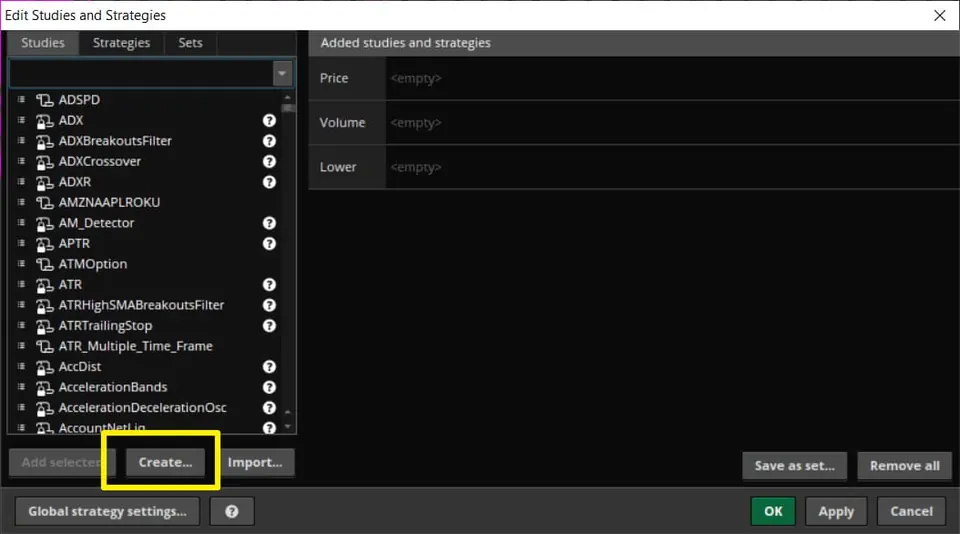
Task: Open the study search dropdown arrow
Action: pyautogui.click(x=282, y=73)
